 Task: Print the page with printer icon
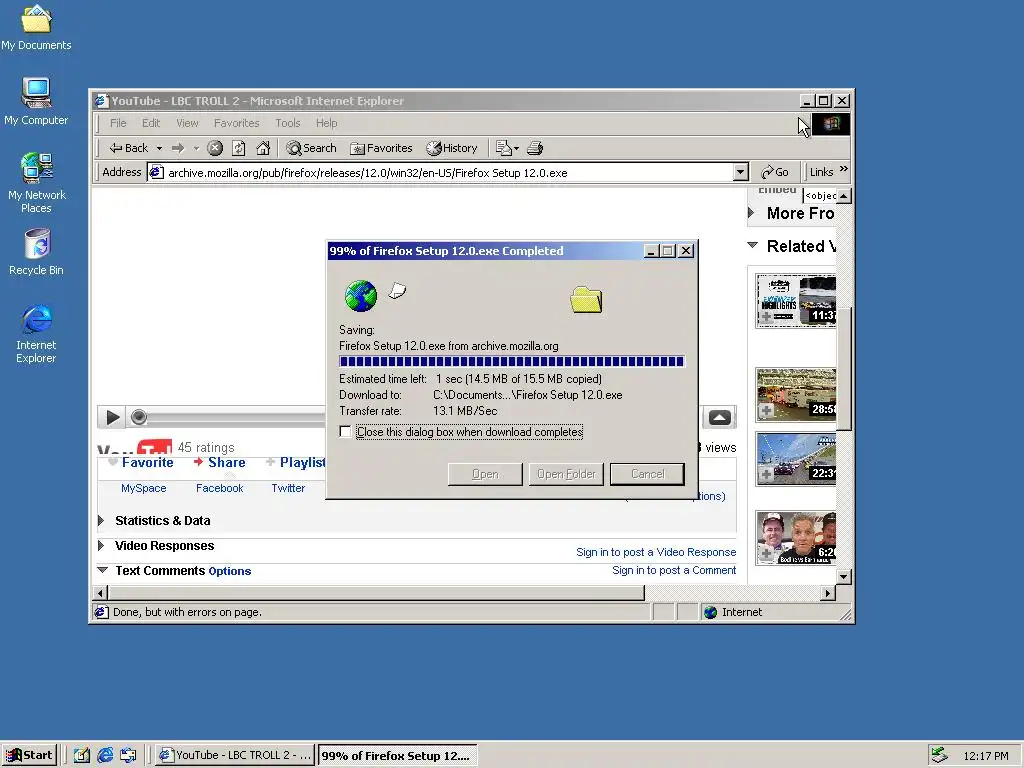tap(535, 148)
